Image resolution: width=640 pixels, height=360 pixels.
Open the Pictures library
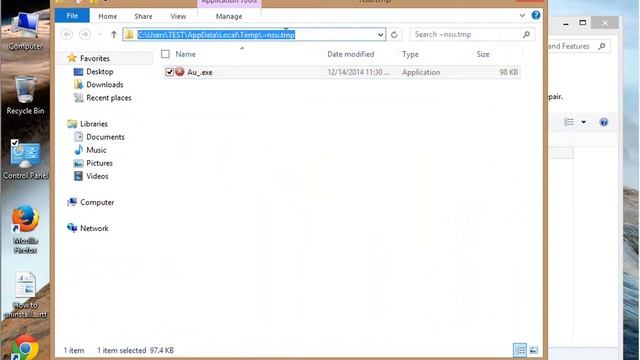pyautogui.click(x=99, y=163)
